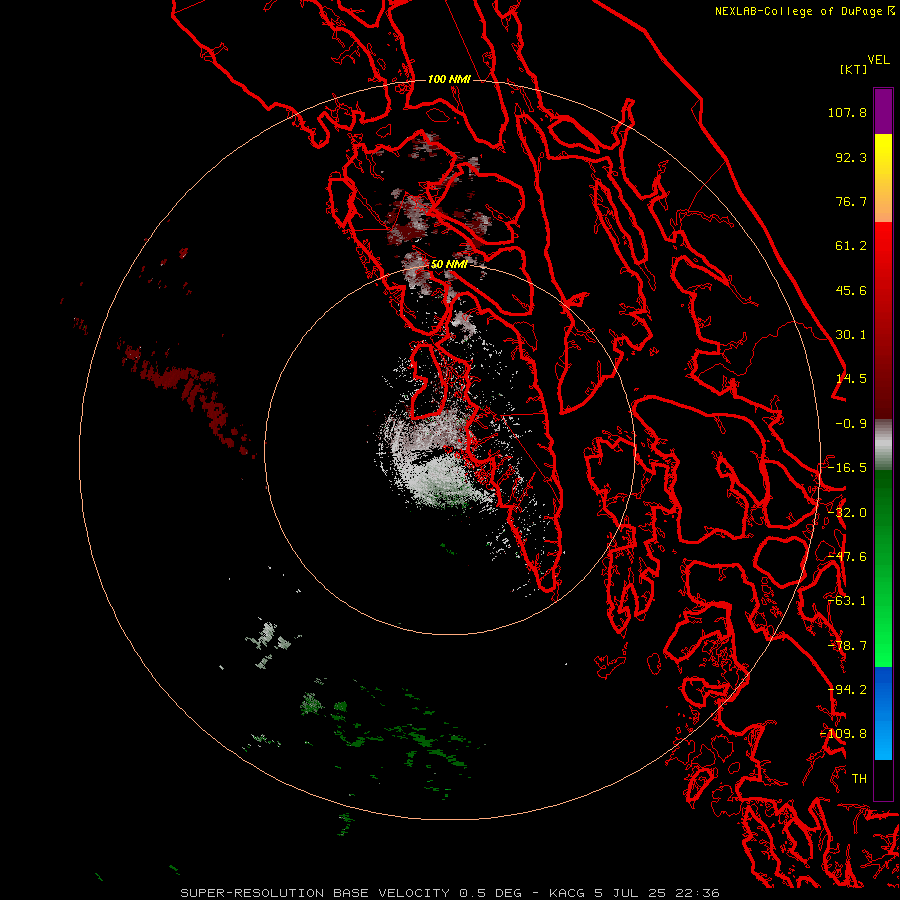Click the -32.0 velocity scale value

(x=847, y=513)
